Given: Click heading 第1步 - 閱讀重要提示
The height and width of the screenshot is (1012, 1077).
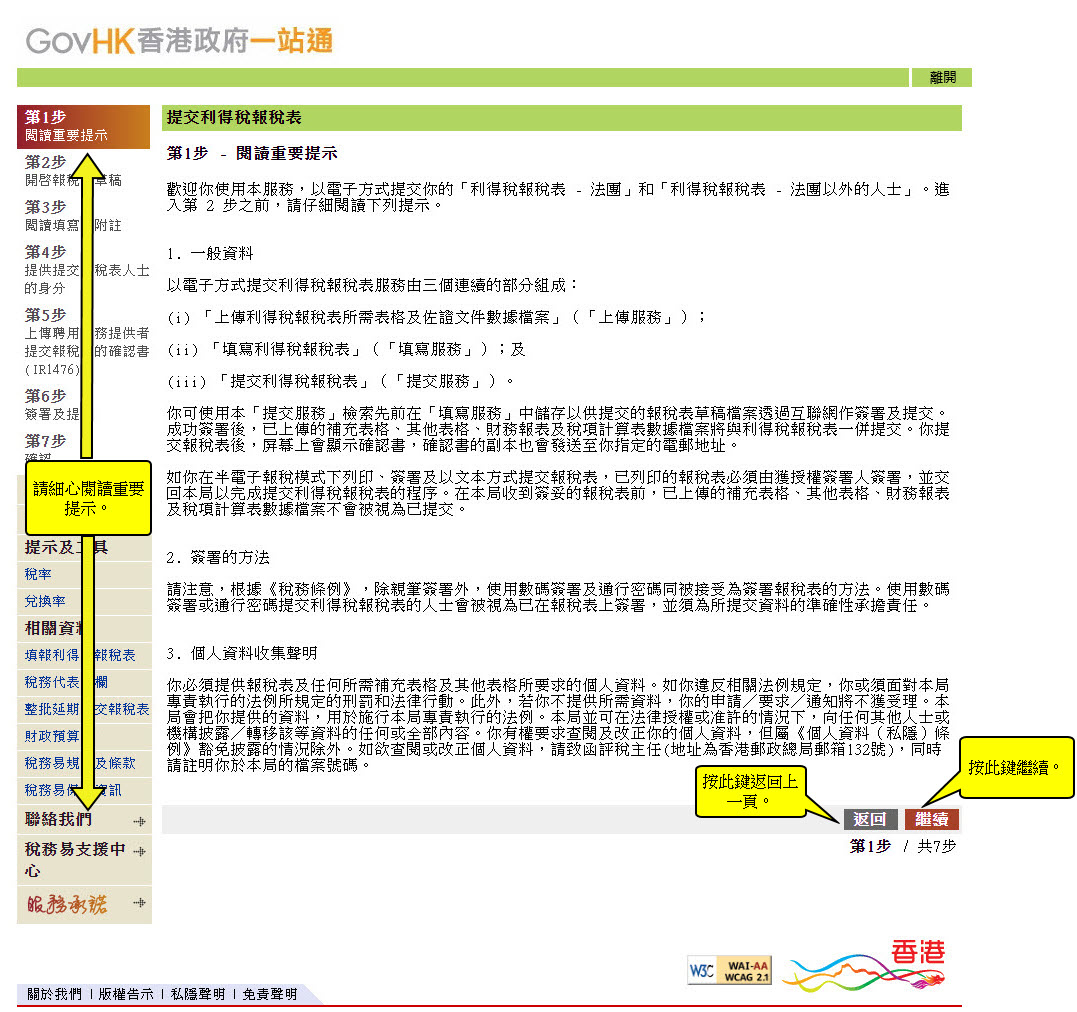Looking at the screenshot, I should tap(252, 153).
